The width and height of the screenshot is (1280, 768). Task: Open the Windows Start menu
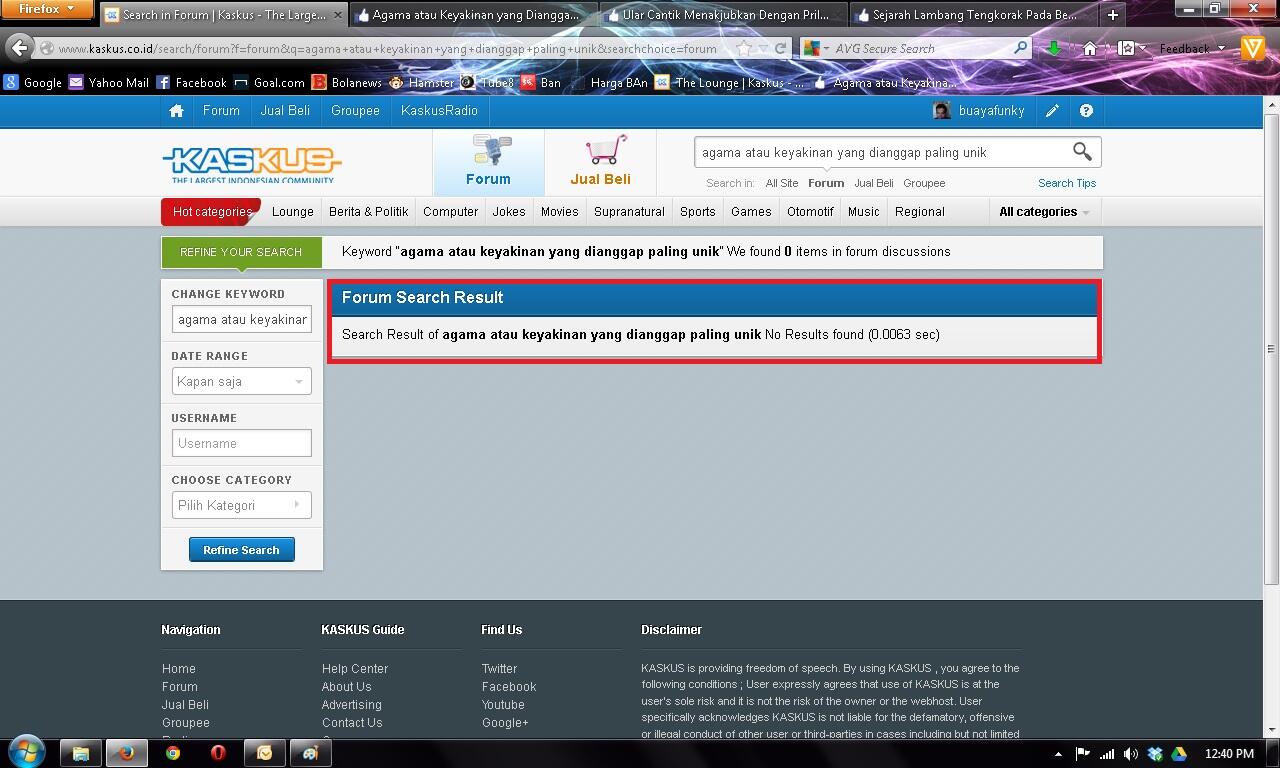coord(26,752)
